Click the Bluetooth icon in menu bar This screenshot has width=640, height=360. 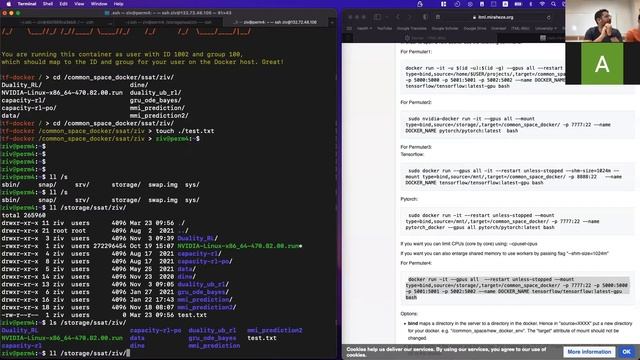[x=531, y=4]
